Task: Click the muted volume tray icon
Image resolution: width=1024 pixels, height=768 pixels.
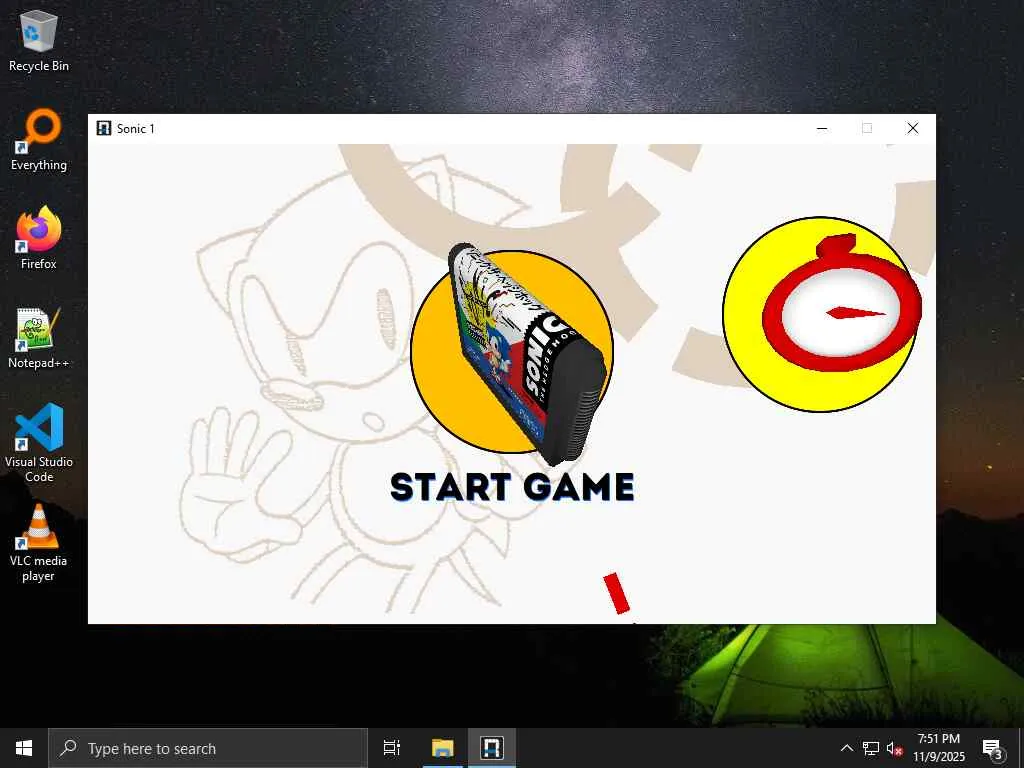Action: pos(895,748)
